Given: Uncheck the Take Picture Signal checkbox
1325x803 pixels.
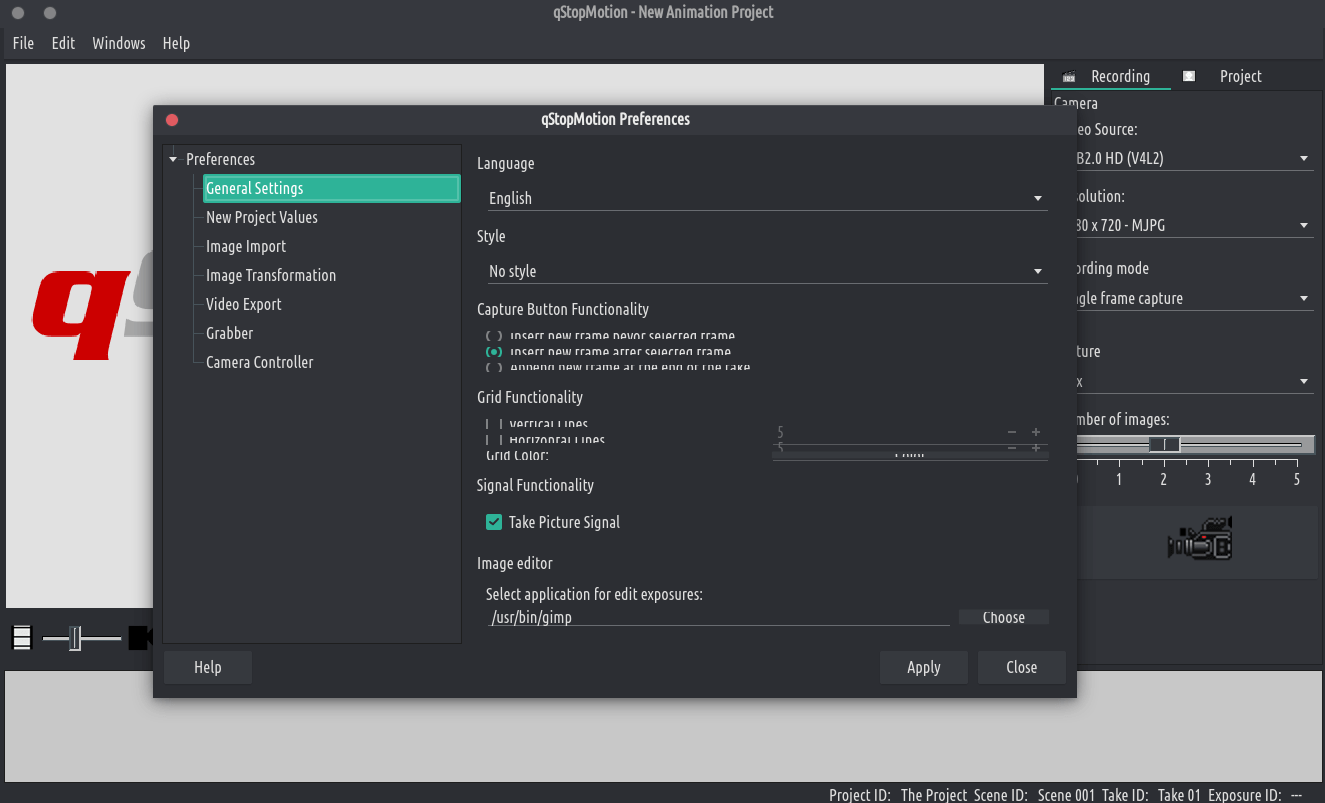Looking at the screenshot, I should pos(494,522).
